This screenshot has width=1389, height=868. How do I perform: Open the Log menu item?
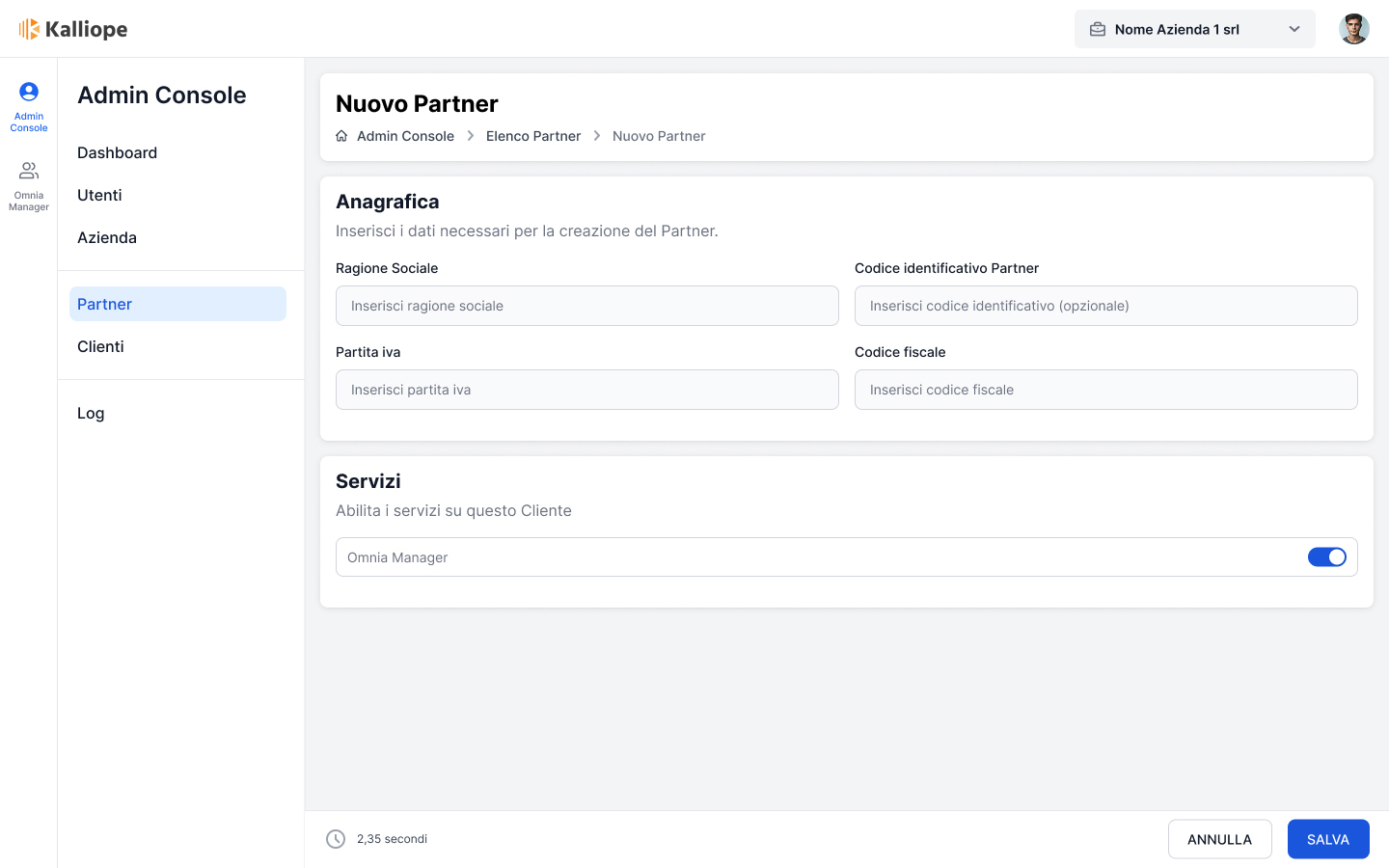[x=91, y=413]
